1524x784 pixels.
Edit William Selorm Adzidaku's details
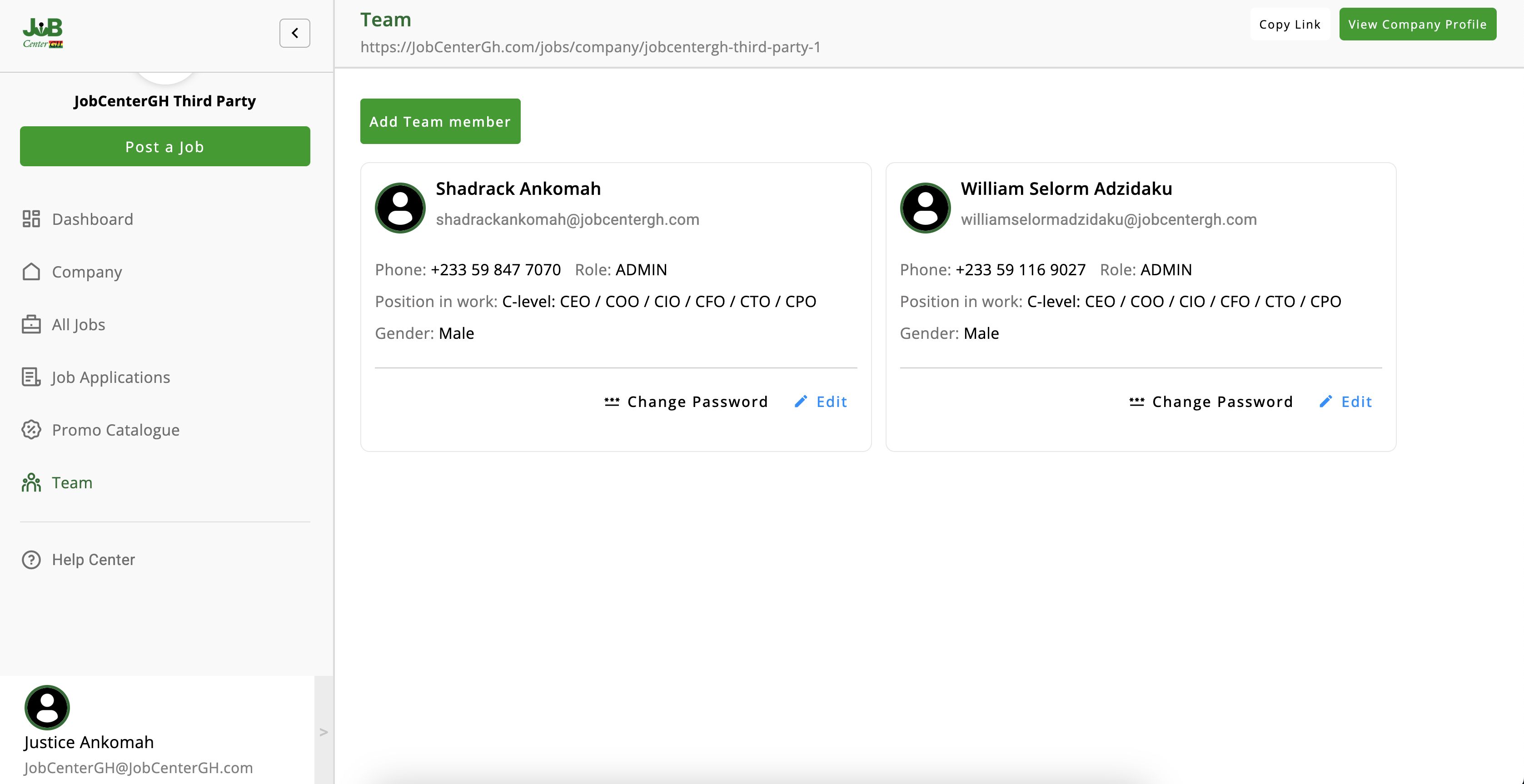(x=1346, y=402)
